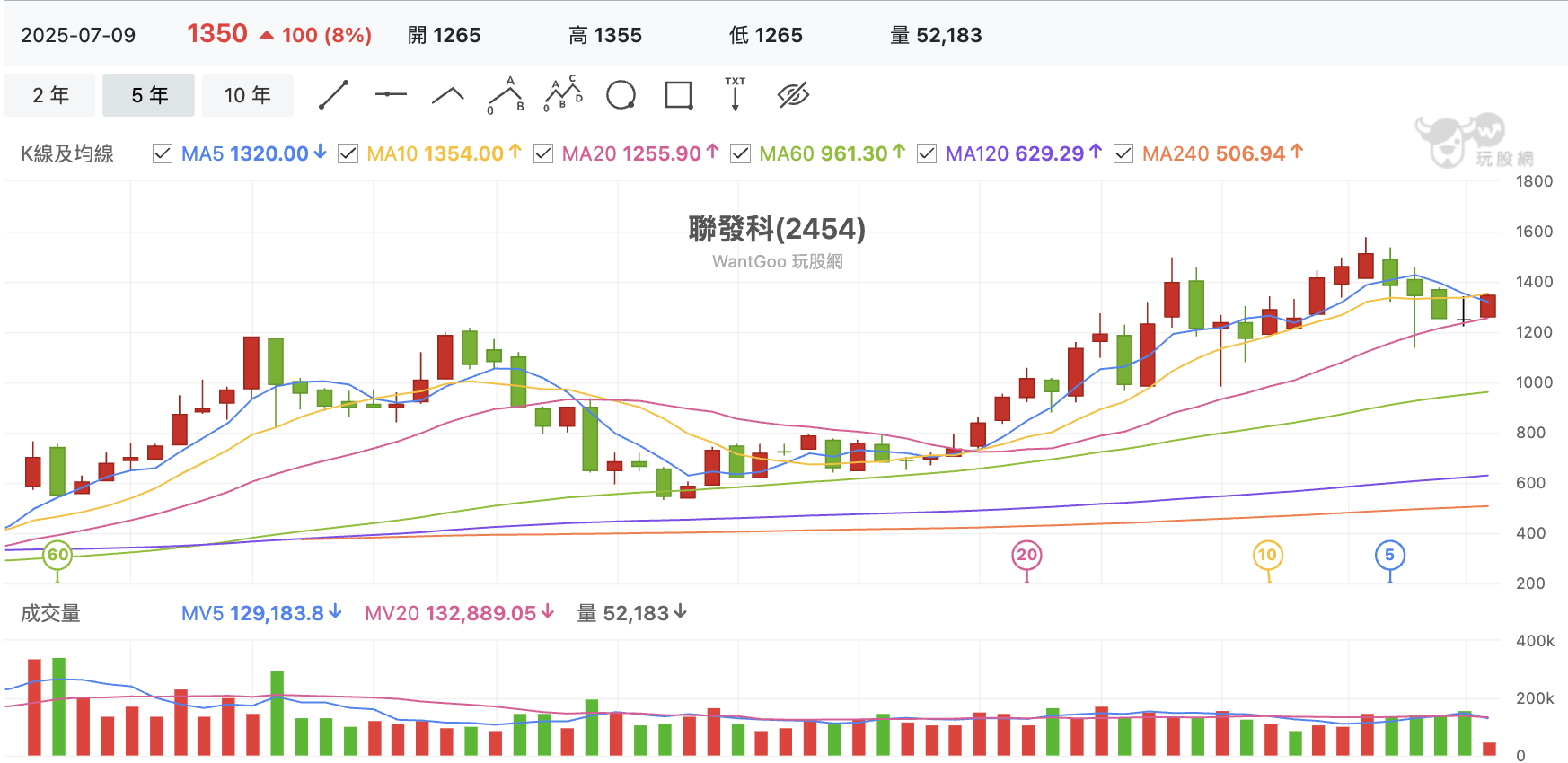Select the ABCD wave pattern tool
Viewport: 1568px width, 763px height.
point(563,94)
